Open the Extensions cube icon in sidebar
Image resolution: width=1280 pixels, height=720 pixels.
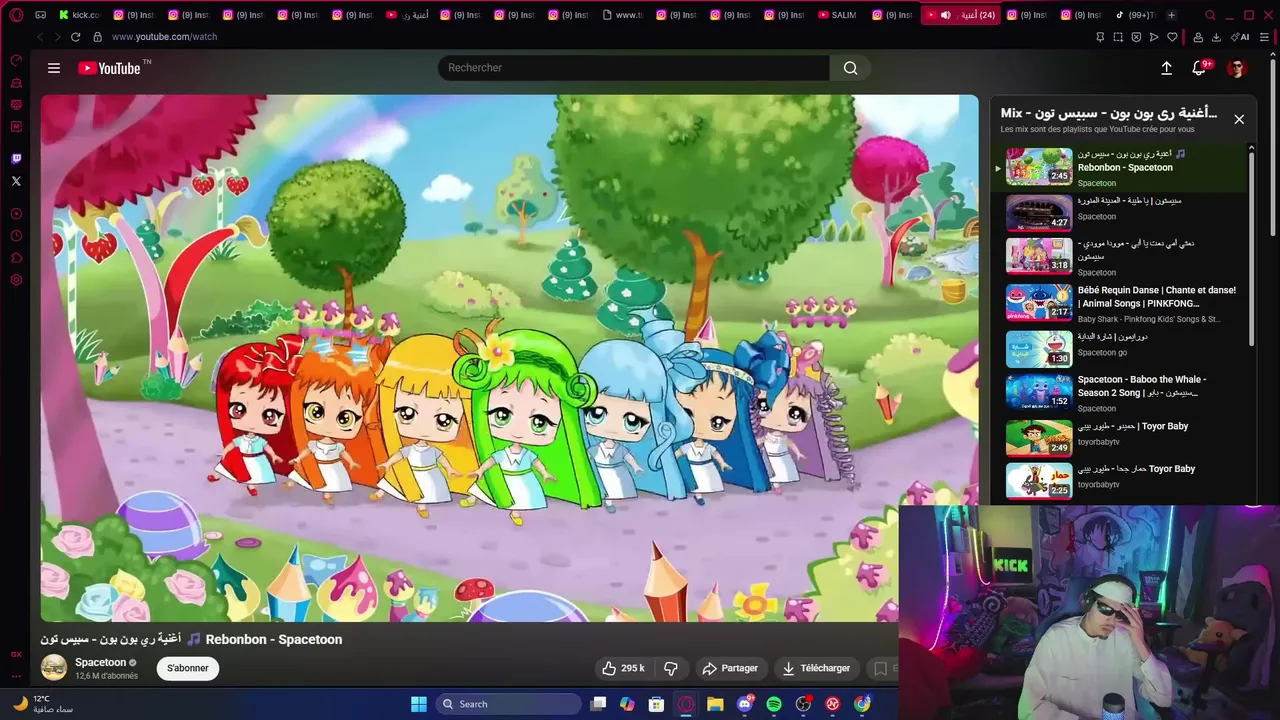16,258
